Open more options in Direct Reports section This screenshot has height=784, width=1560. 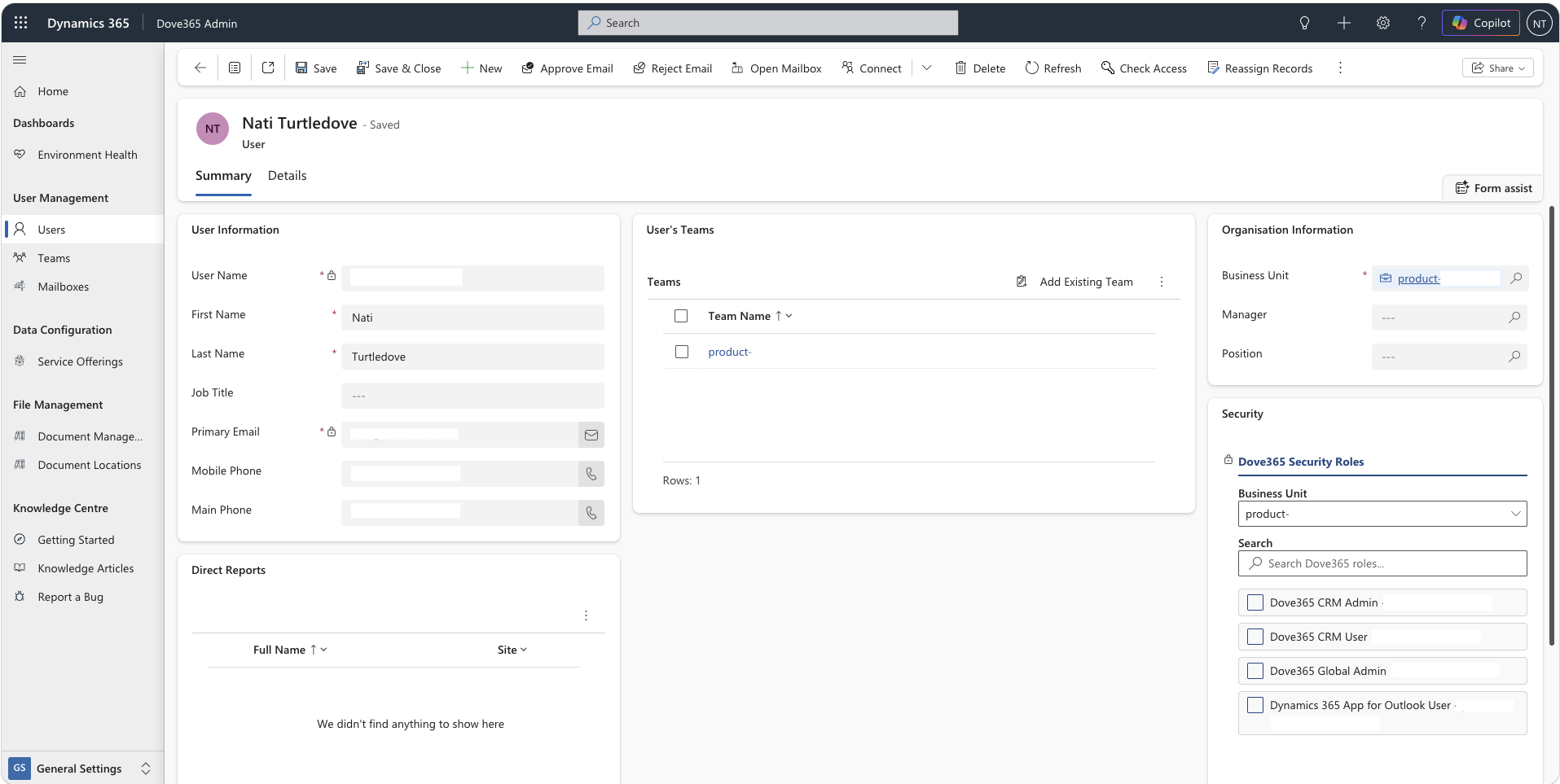point(586,615)
